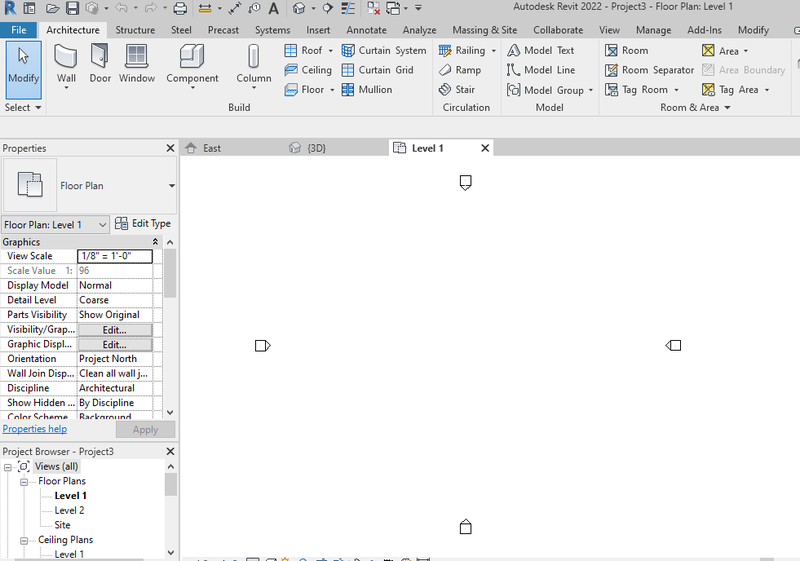800x561 pixels.
Task: Select the Ceiling tool
Action: [308, 70]
